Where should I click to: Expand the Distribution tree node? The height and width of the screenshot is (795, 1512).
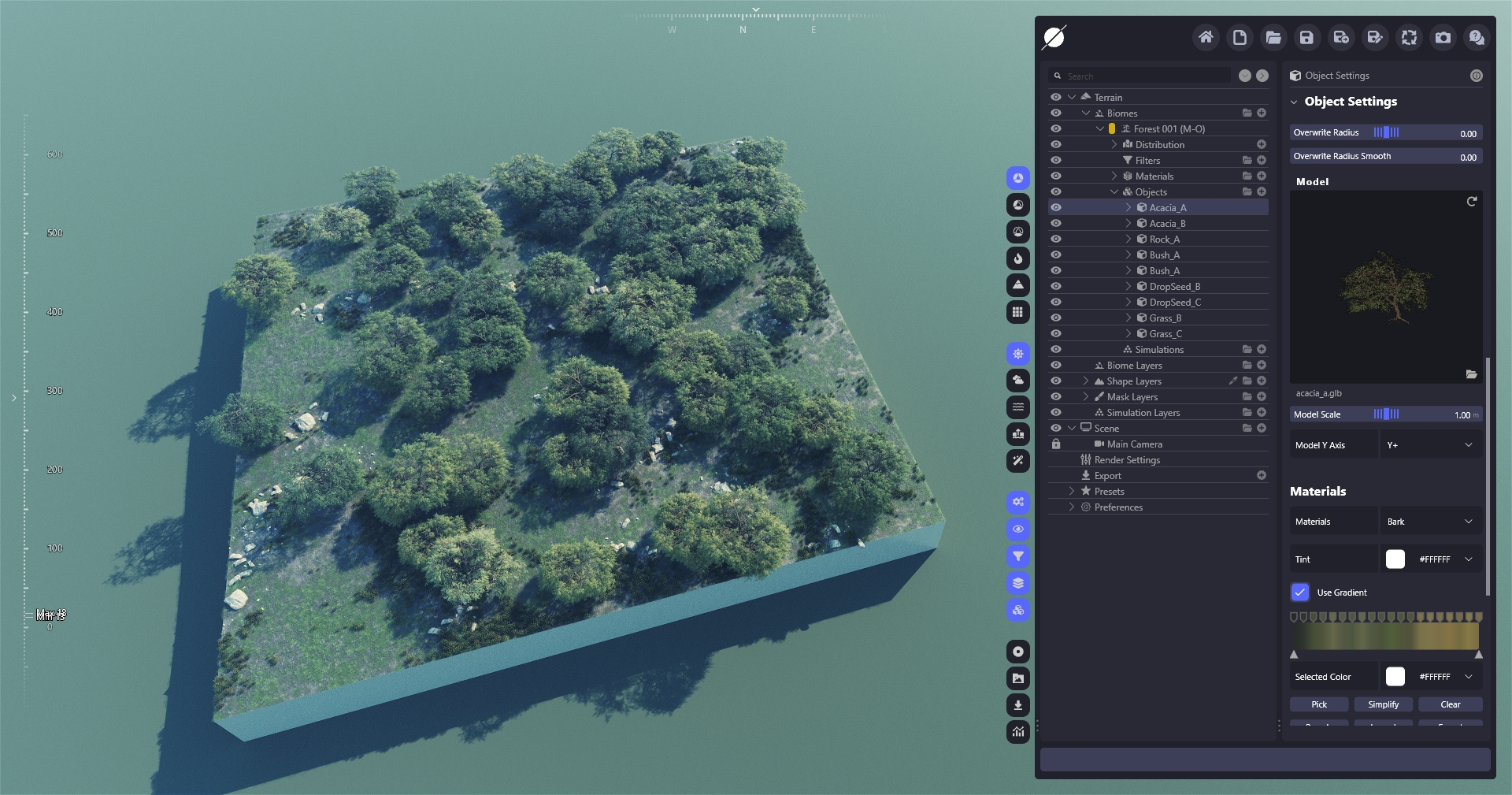click(1114, 144)
